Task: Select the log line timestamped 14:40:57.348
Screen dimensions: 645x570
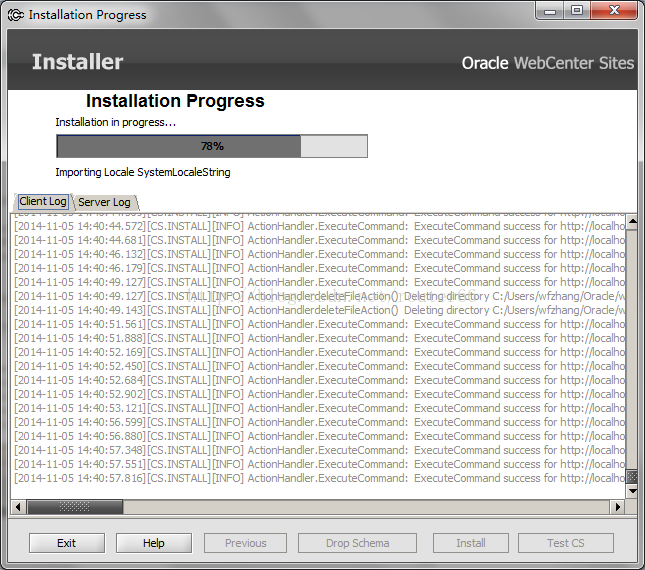Action: coord(319,450)
